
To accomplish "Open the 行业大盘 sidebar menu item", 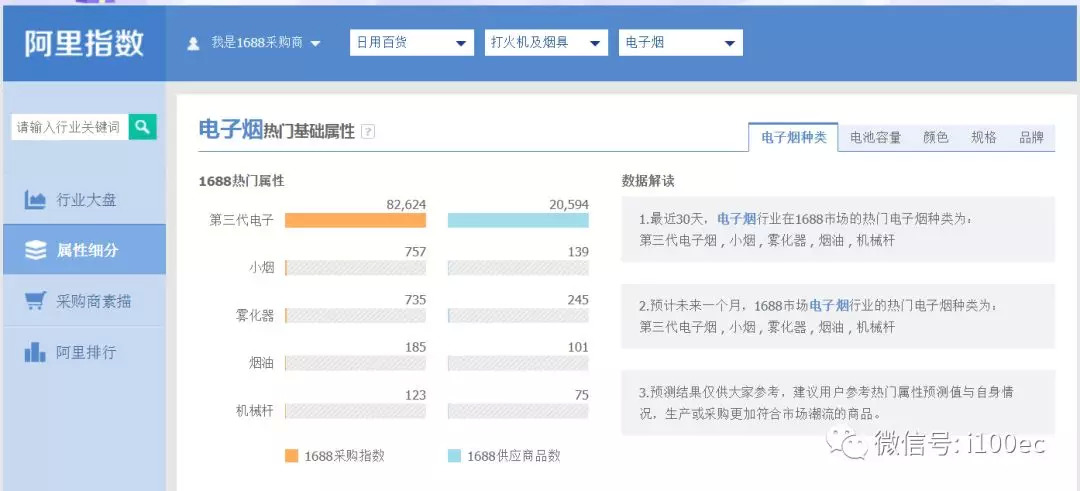I will tap(84, 200).
